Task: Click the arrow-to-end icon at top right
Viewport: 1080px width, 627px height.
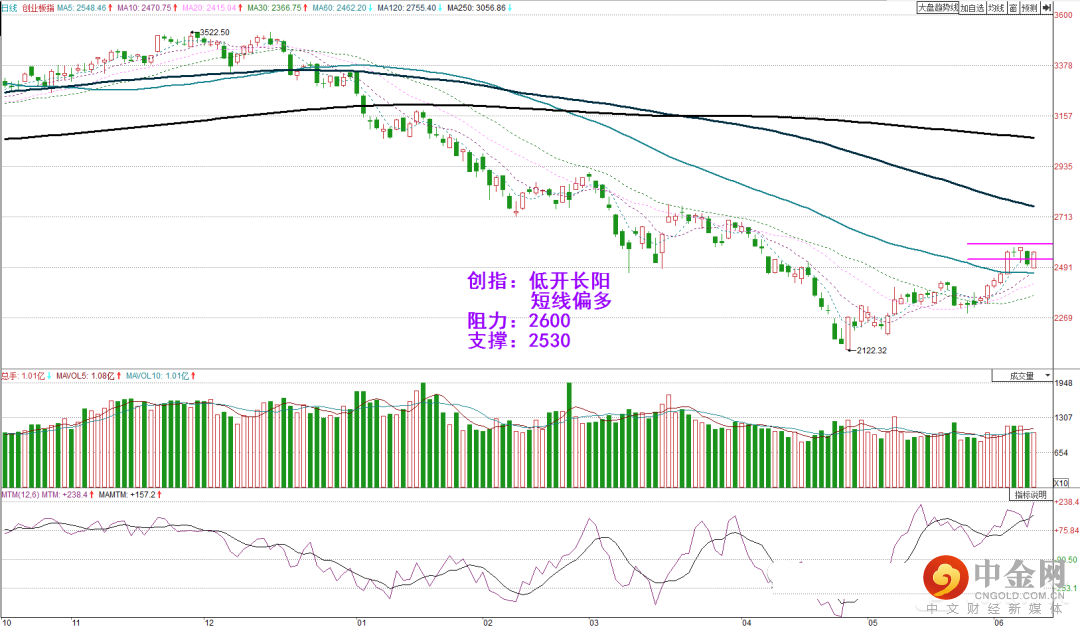Action: (x=1046, y=8)
